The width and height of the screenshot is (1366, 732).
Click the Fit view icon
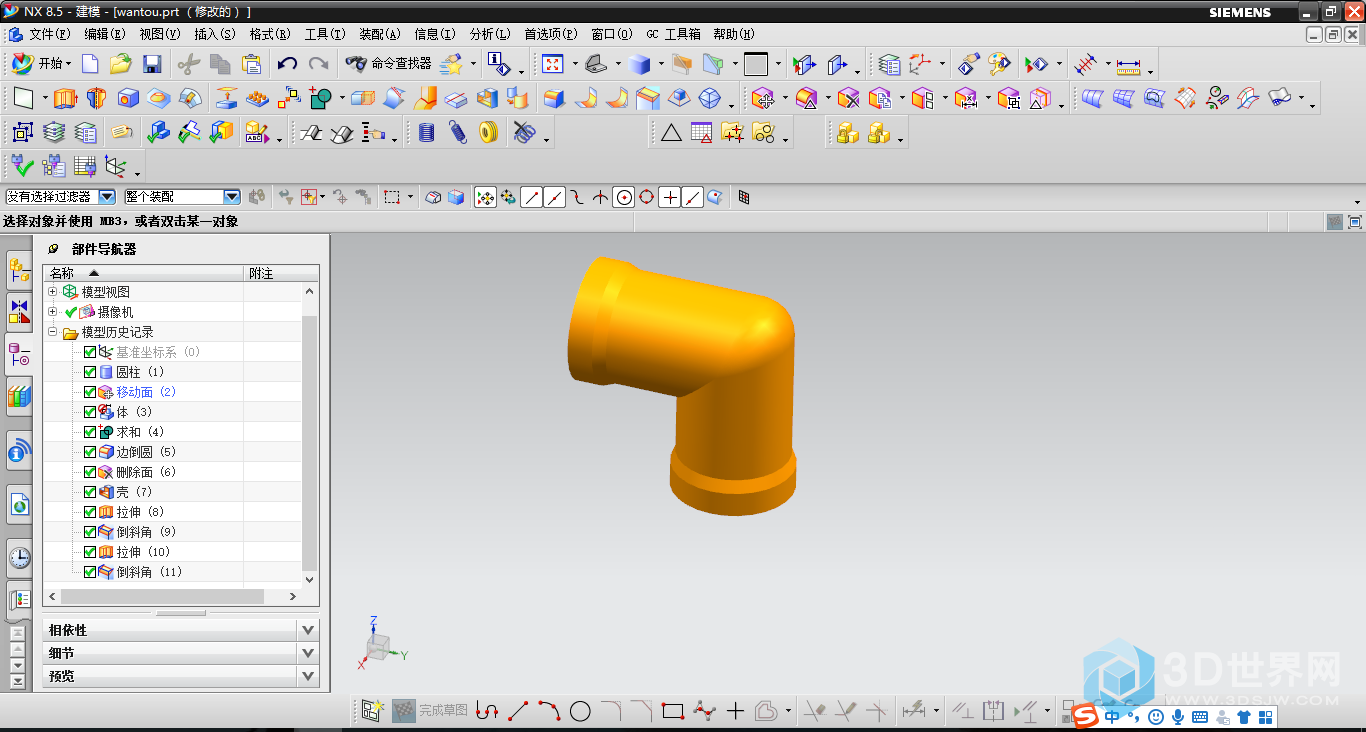pos(552,64)
